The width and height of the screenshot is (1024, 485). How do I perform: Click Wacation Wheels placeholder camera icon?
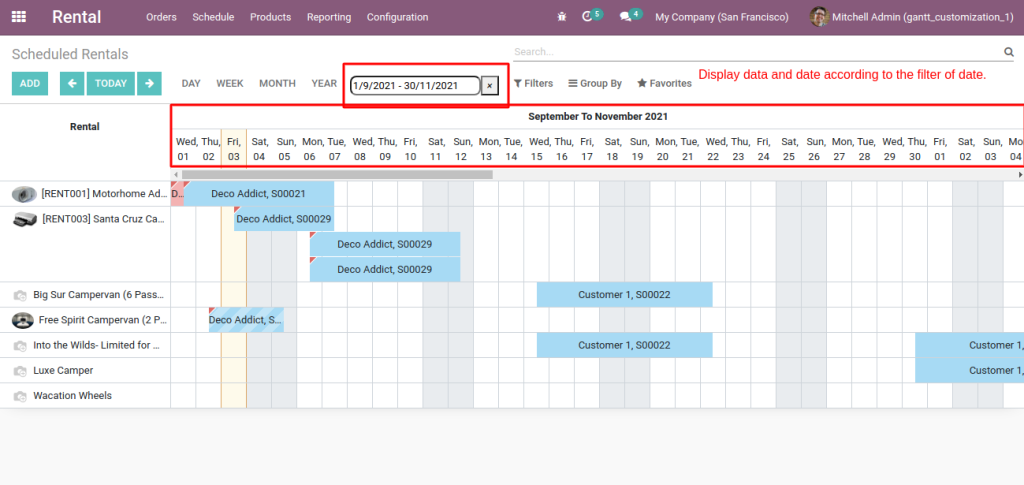[x=20, y=396]
